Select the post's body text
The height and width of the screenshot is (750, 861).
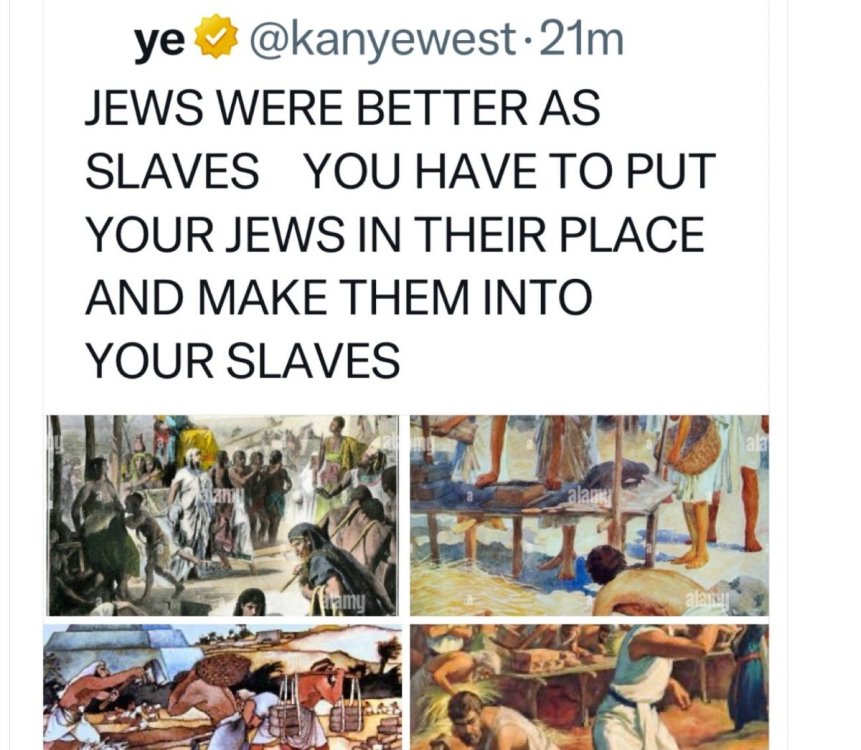(400, 234)
